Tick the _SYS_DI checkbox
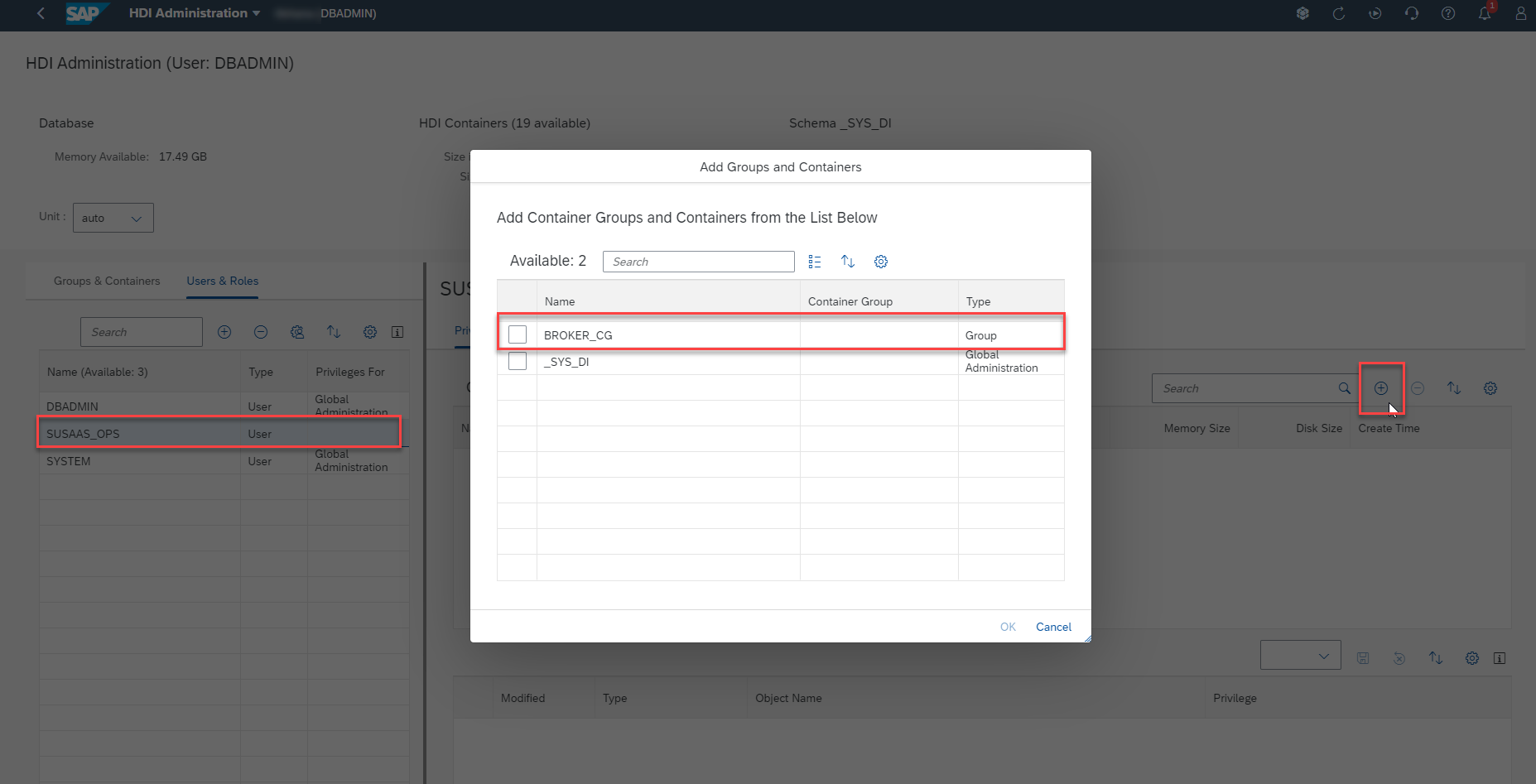Image resolution: width=1536 pixels, height=784 pixels. pyautogui.click(x=518, y=361)
